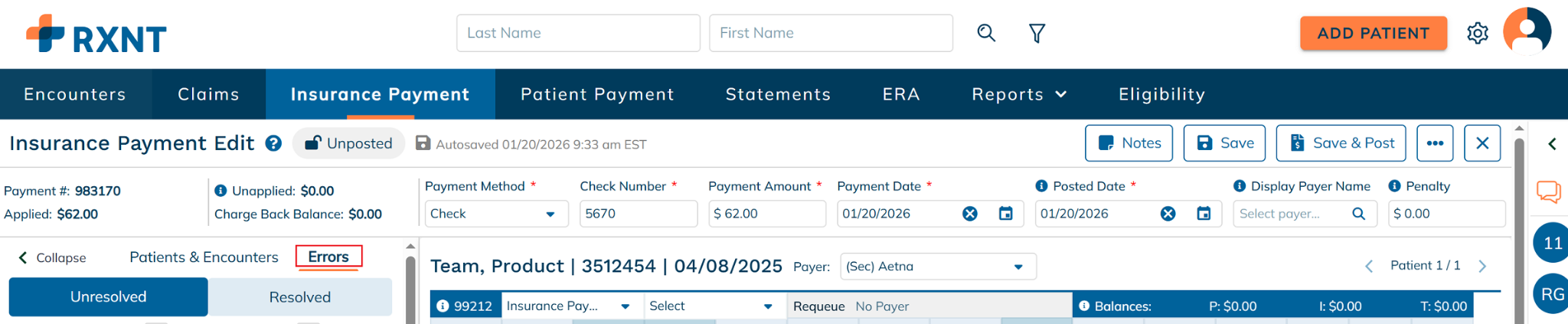
Task: Click the user profile avatar
Action: pos(1527,31)
